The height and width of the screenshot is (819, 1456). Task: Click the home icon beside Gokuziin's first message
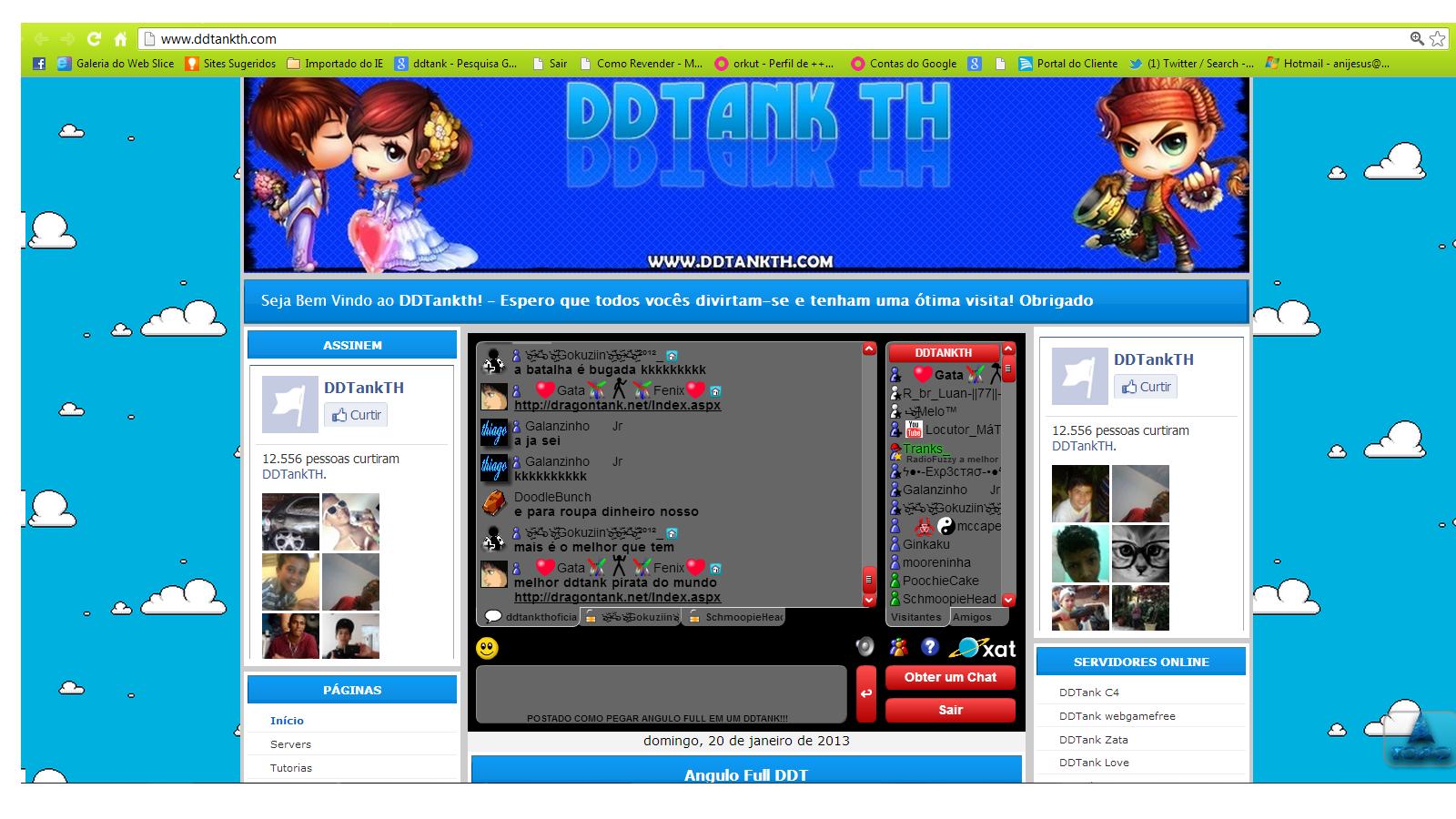pos(672,356)
